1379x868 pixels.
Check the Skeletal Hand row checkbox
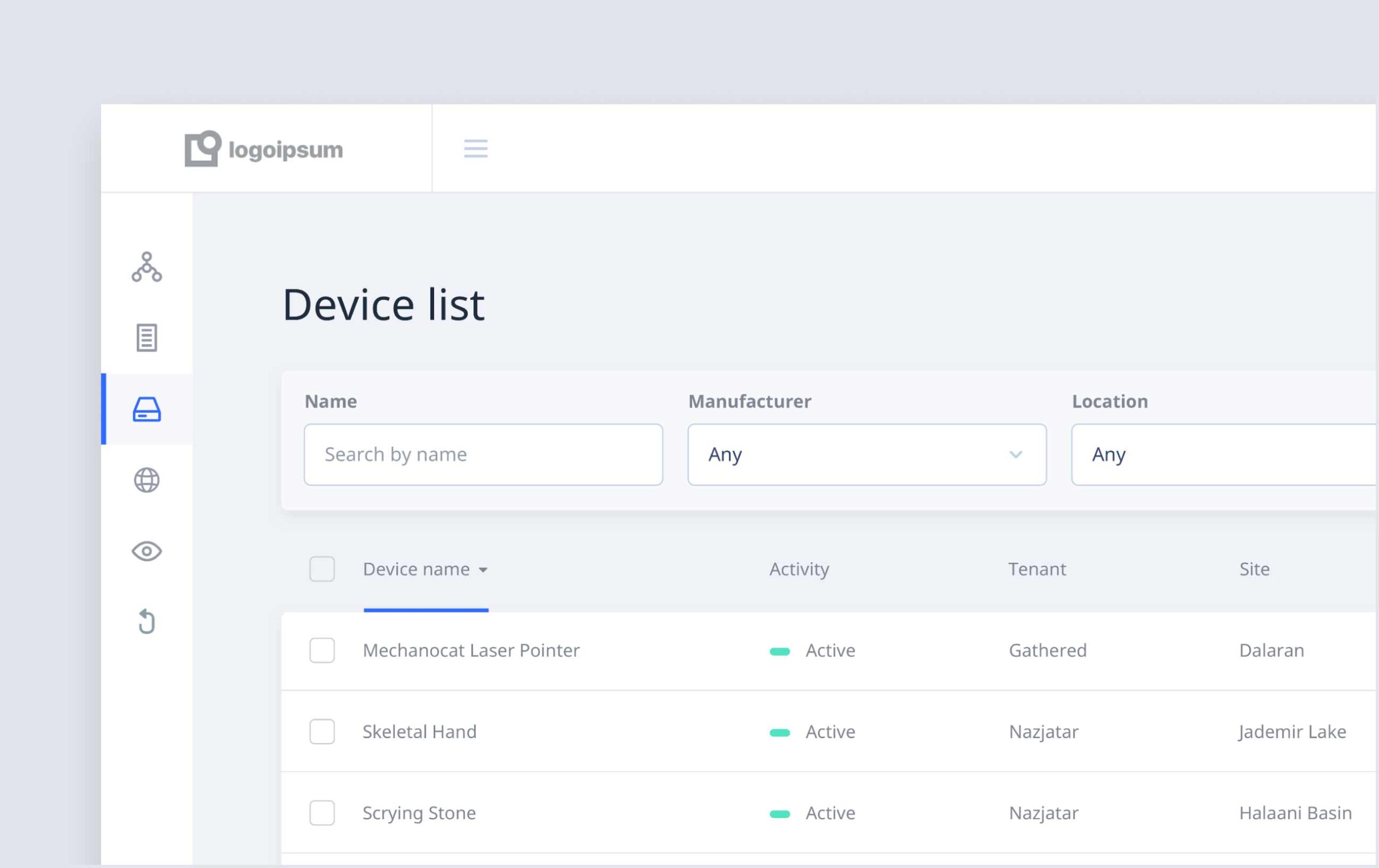(x=322, y=732)
